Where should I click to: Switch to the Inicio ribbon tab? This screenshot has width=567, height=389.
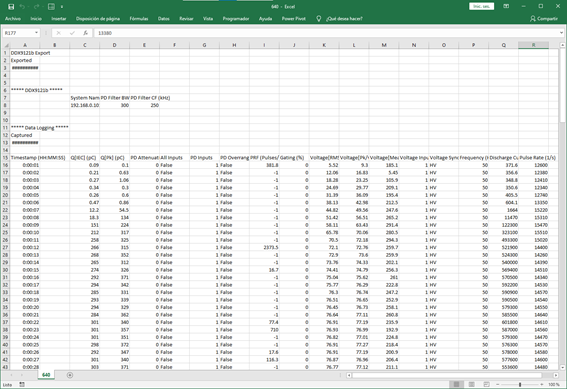point(36,18)
